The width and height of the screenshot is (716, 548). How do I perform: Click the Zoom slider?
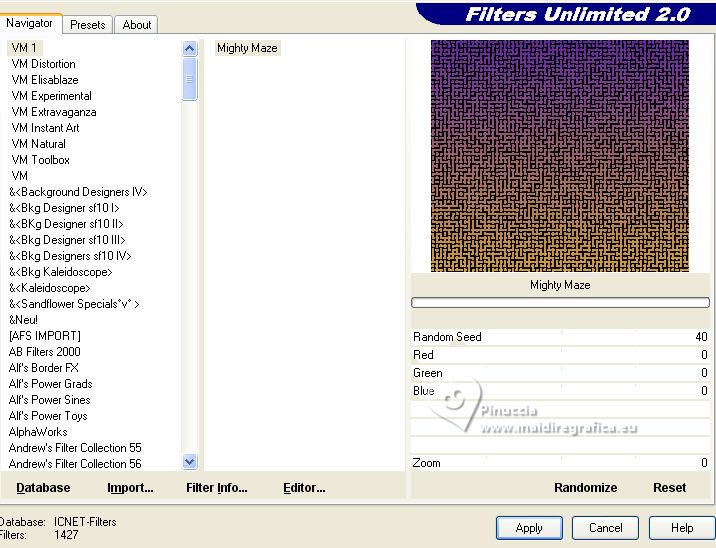[560, 463]
